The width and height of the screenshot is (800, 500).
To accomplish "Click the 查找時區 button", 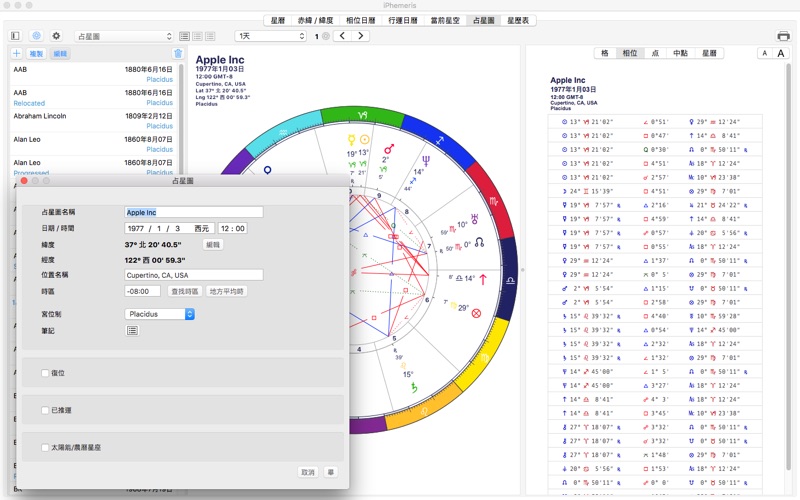I will pyautogui.click(x=184, y=291).
